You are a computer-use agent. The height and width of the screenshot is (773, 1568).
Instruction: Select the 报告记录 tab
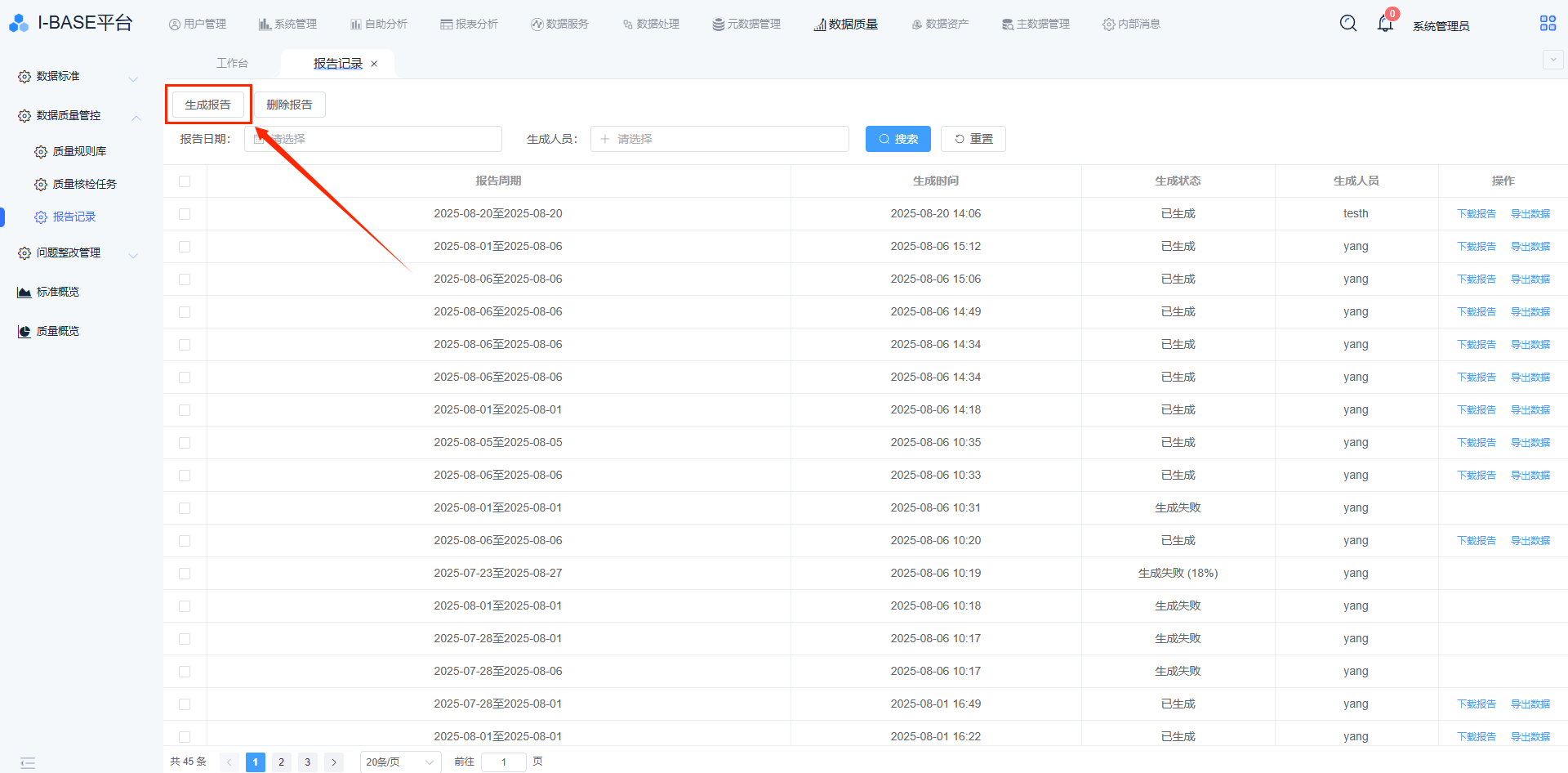337,64
